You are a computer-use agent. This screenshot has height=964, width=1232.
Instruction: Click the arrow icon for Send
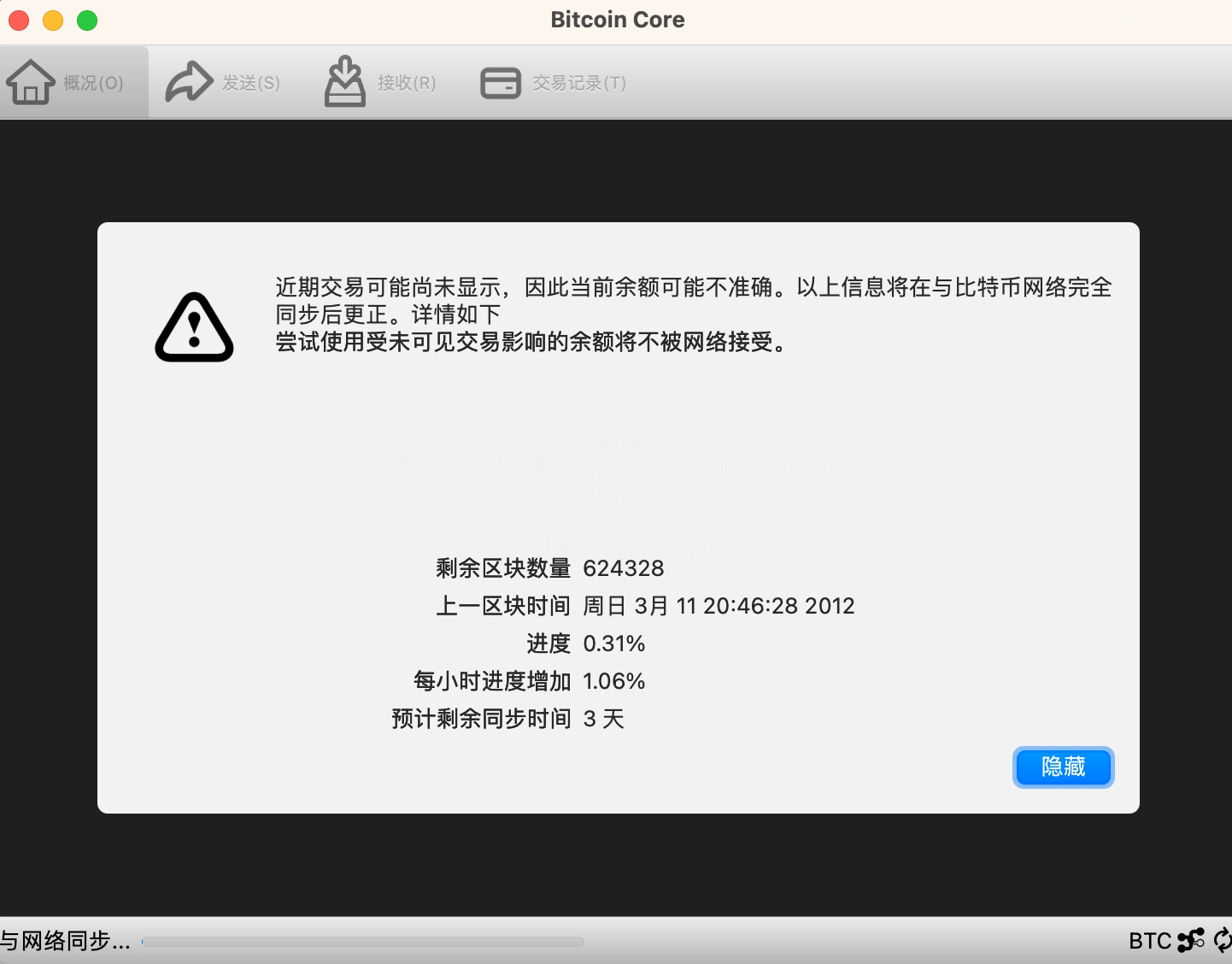(189, 82)
